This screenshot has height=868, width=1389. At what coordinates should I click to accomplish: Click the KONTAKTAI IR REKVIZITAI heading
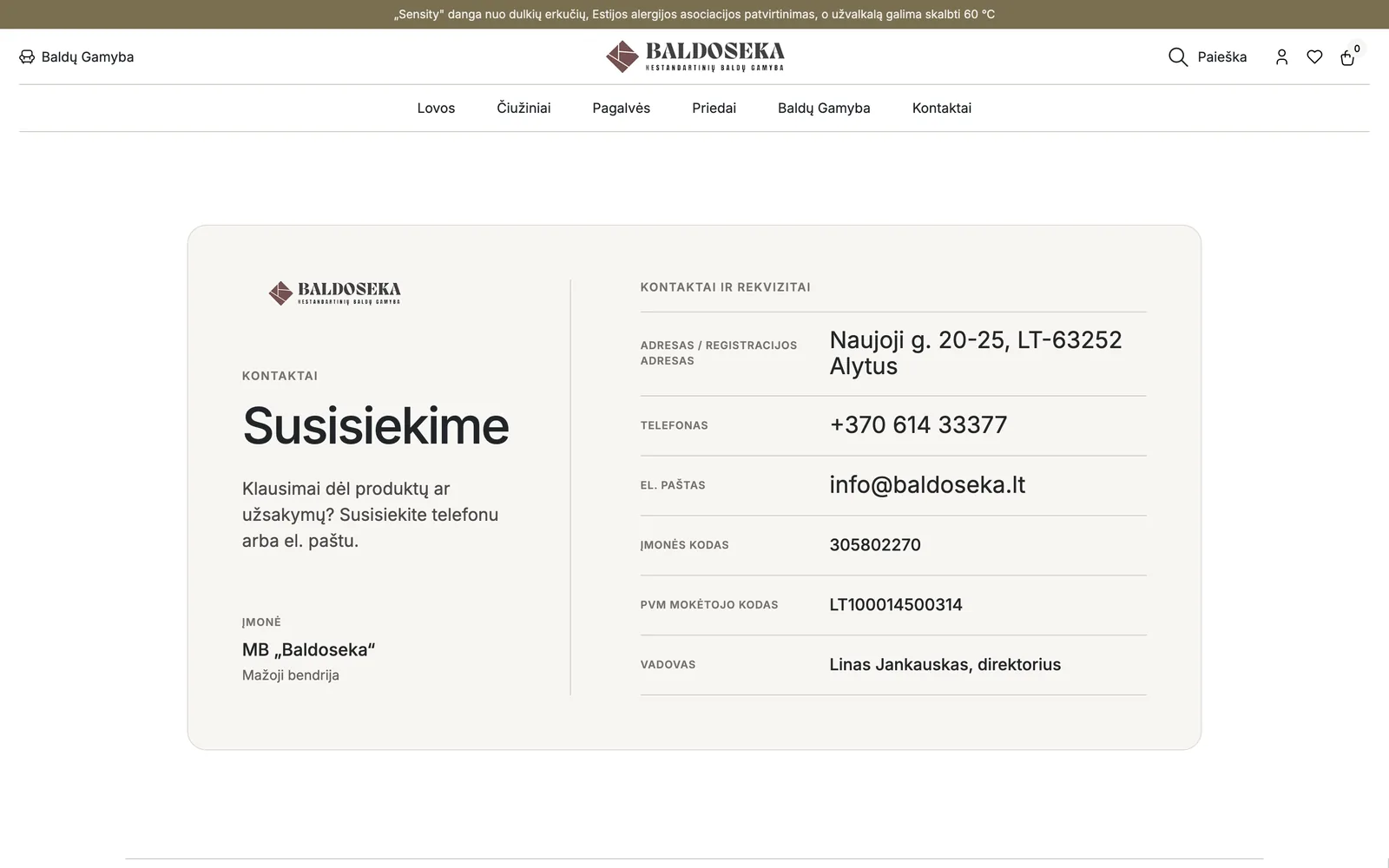click(x=725, y=287)
